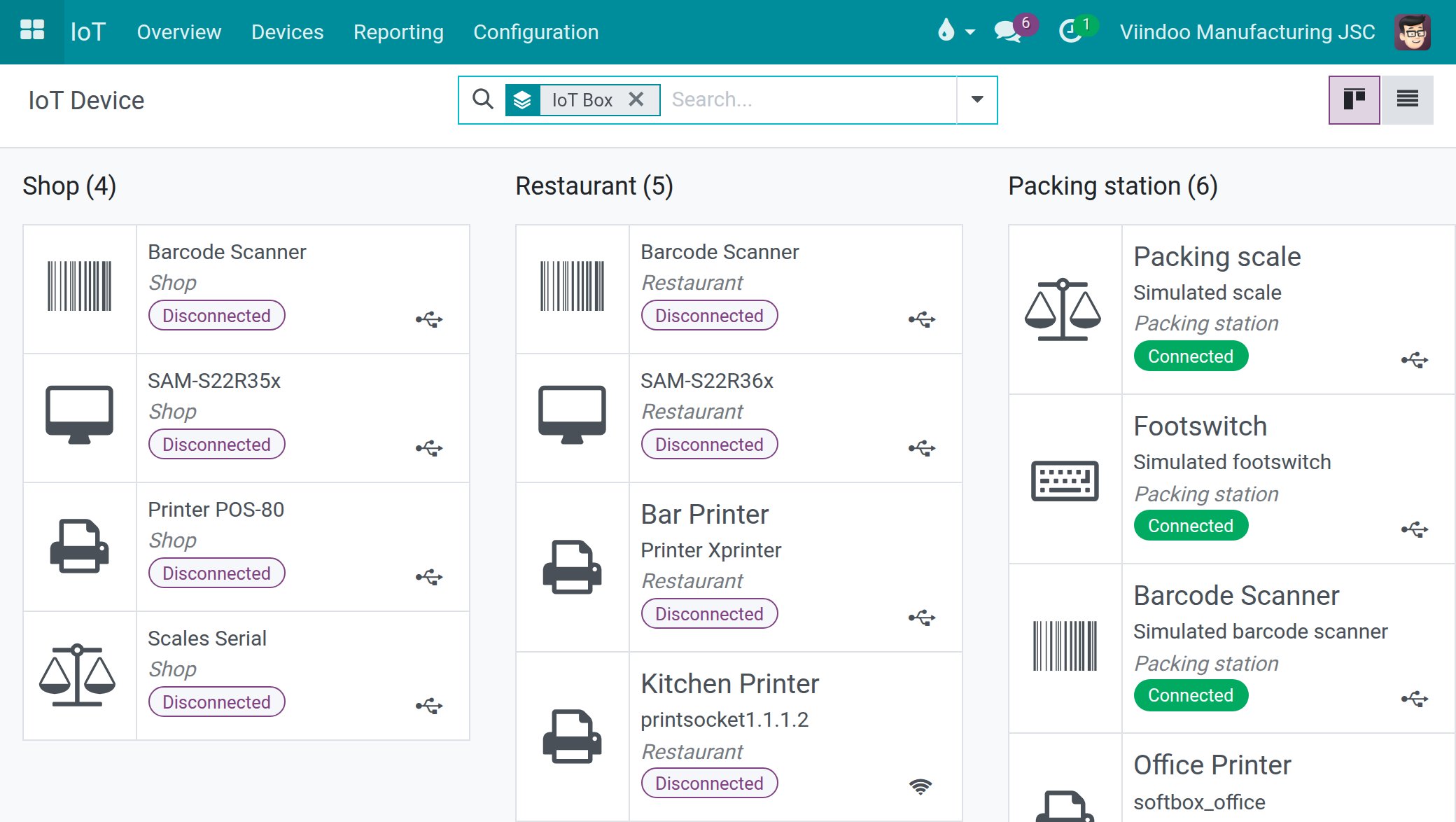Screen dimensions: 1456x822
Task: Open the conversations icon showing 6 messages
Action: [x=1007, y=32]
